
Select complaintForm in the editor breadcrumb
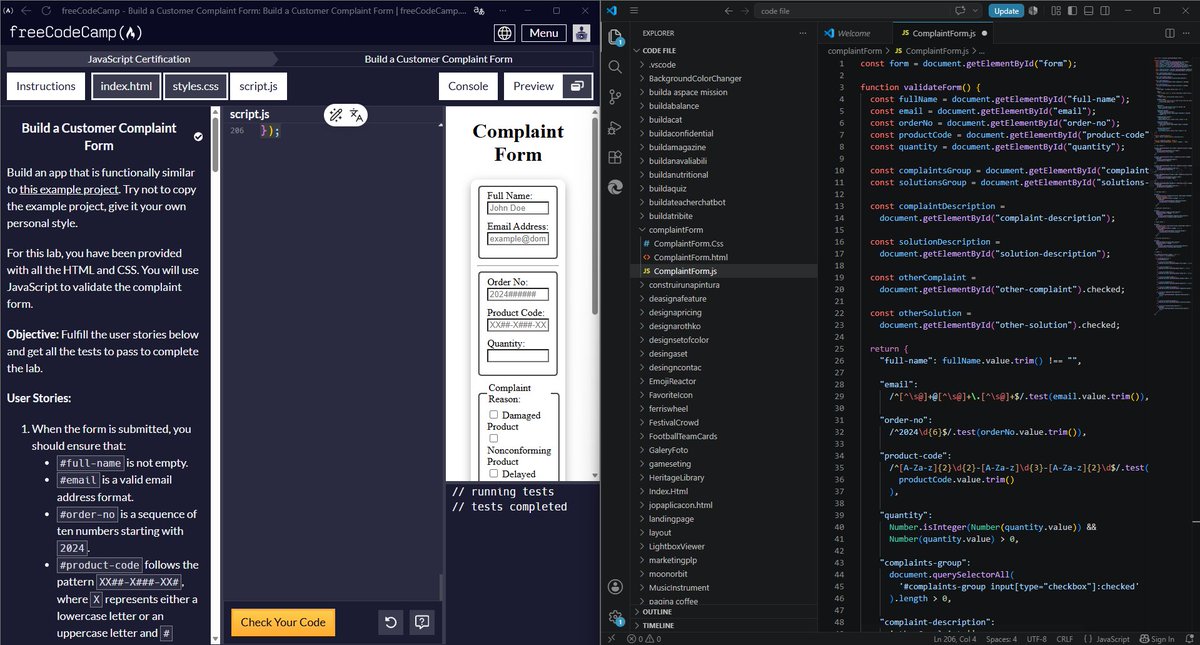pyautogui.click(x=855, y=50)
